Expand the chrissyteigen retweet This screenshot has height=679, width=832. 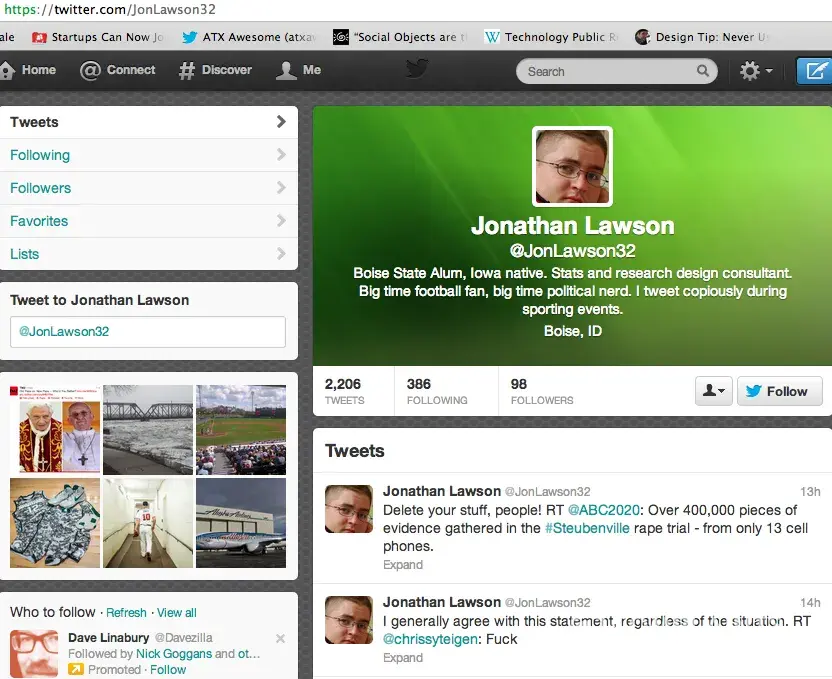click(x=403, y=658)
